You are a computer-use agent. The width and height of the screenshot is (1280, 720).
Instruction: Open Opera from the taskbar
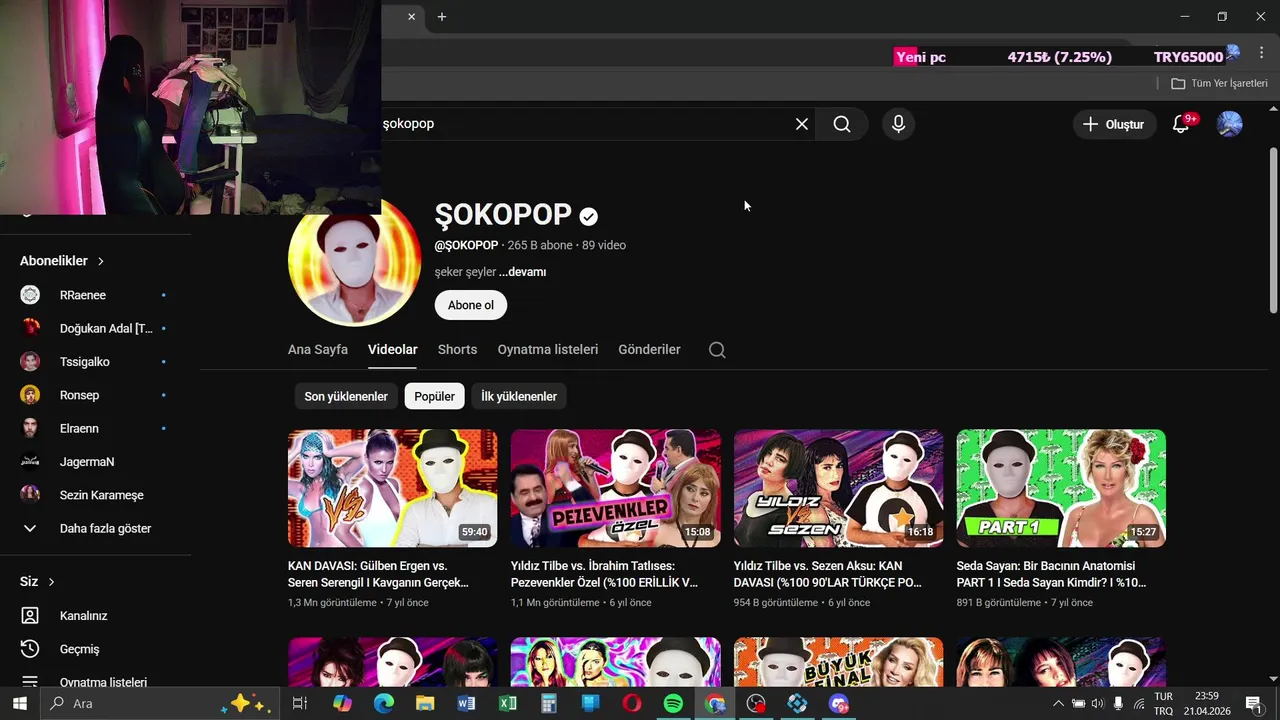click(632, 704)
